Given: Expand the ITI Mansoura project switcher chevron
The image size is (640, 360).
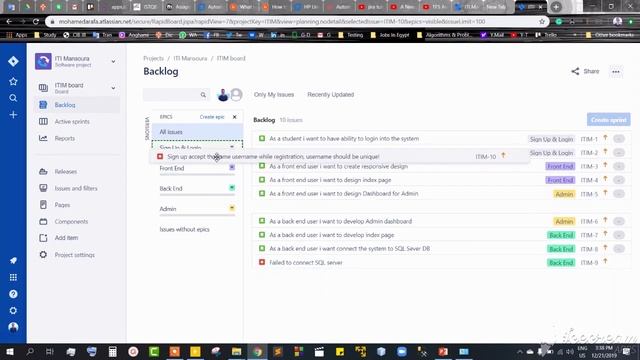Looking at the screenshot, I should pos(113,62).
